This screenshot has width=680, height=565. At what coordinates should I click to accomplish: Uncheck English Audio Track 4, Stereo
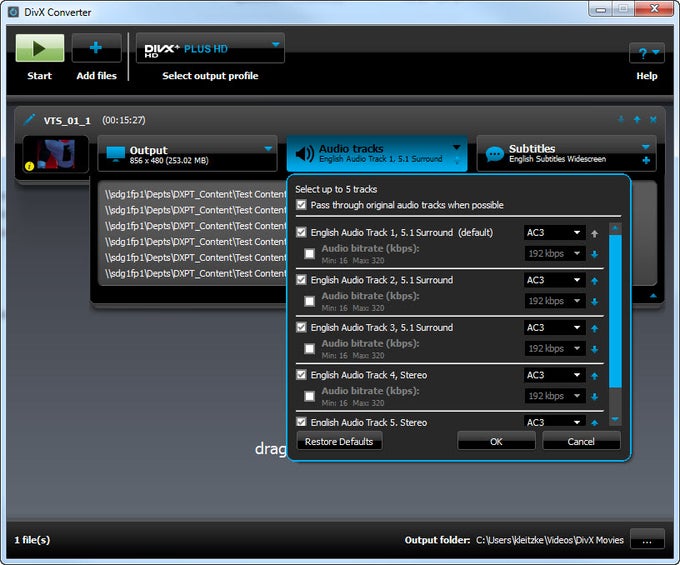tap(301, 375)
